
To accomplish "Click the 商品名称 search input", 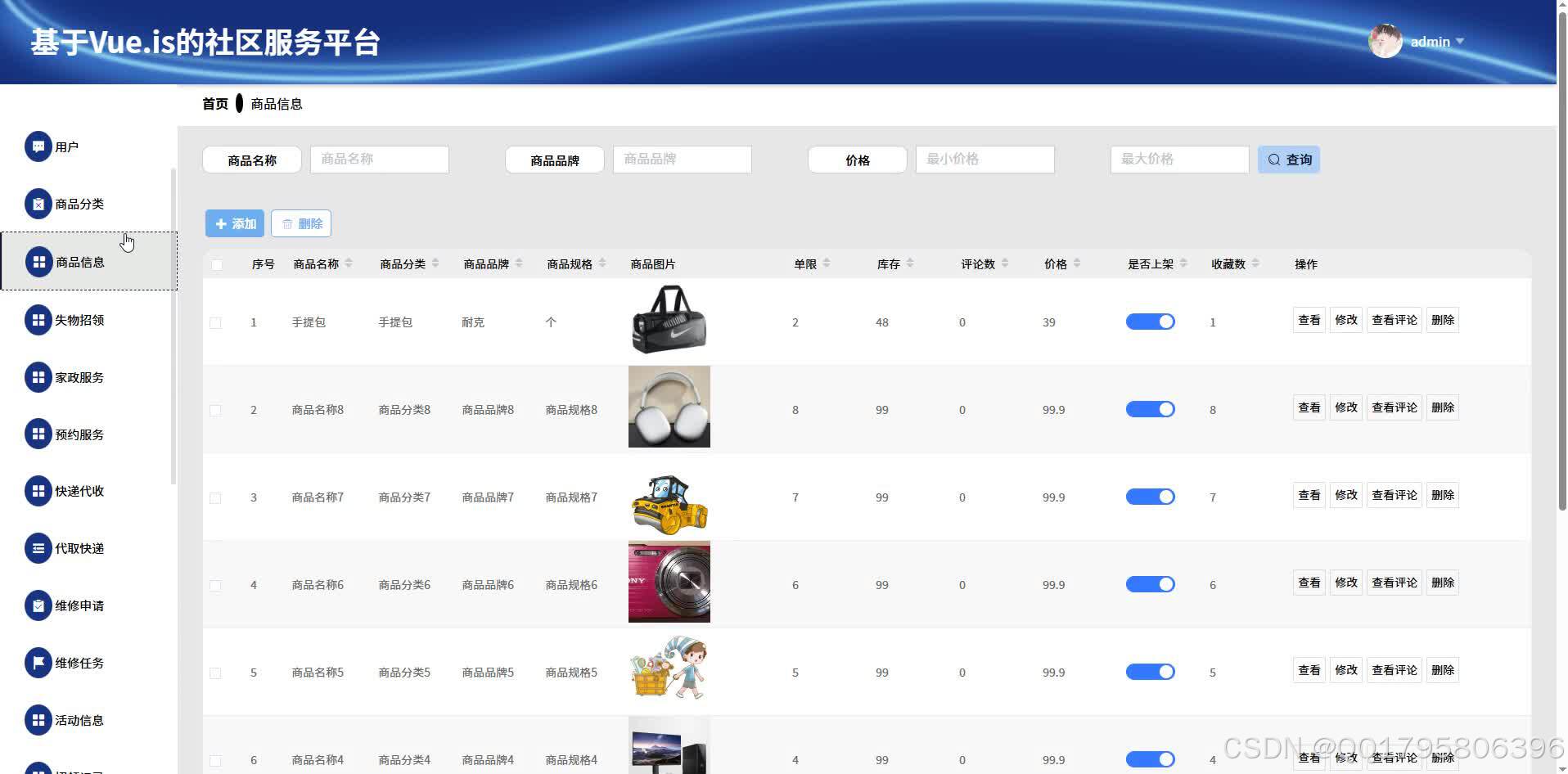I will pos(380,160).
